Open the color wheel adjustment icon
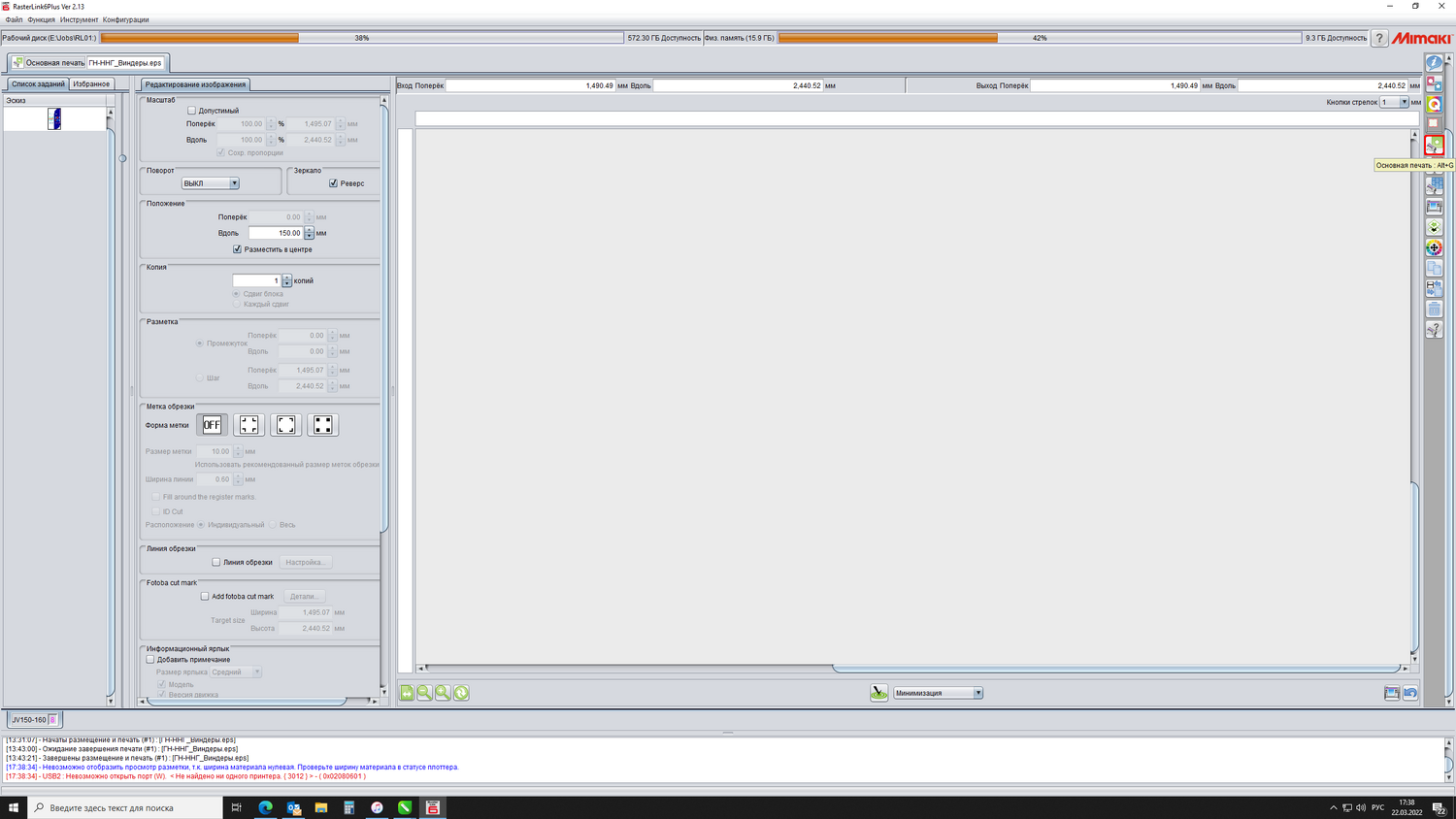Screen dimensions: 1456x819 pyautogui.click(x=1434, y=247)
